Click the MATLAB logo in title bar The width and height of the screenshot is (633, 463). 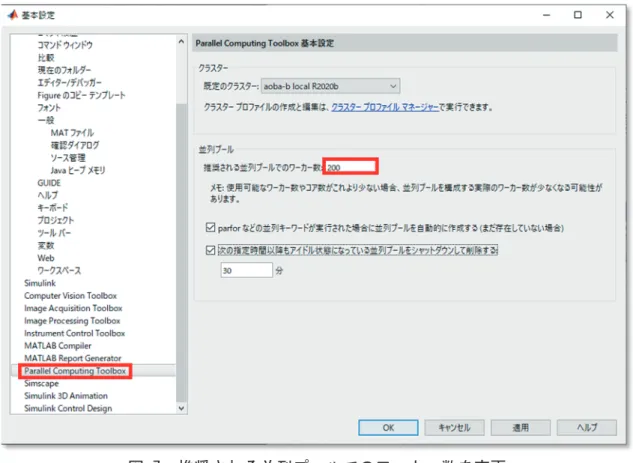click(13, 15)
